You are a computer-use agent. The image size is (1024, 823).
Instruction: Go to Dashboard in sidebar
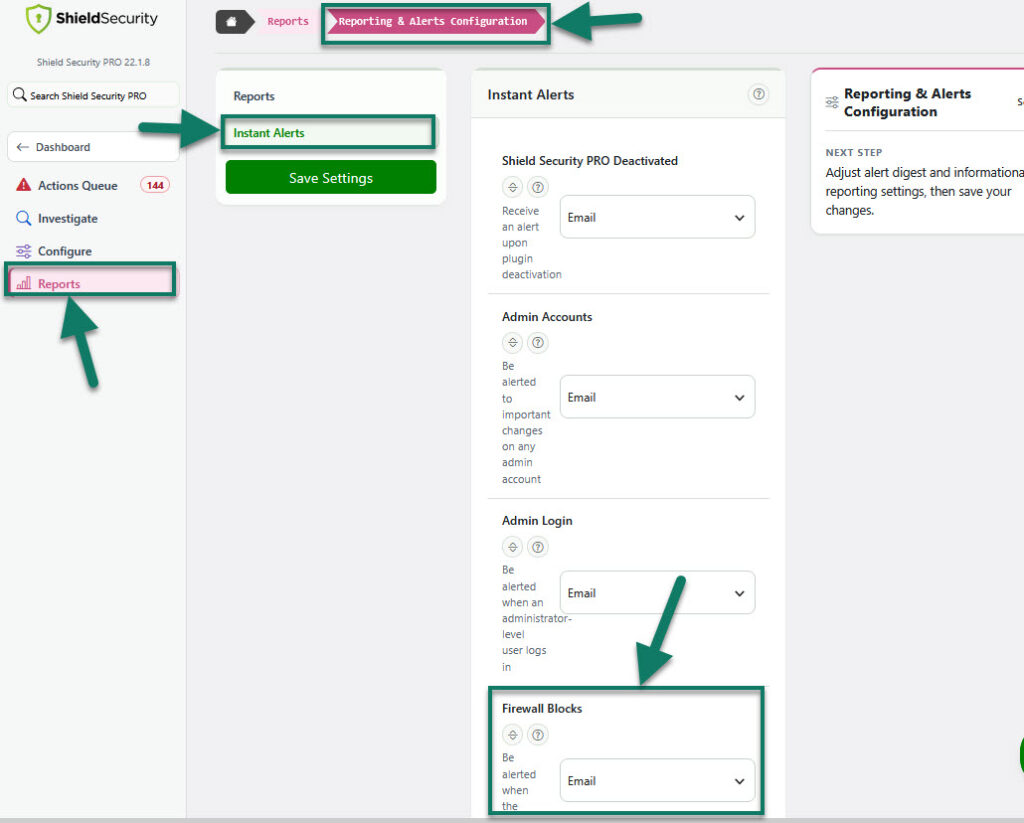click(x=93, y=147)
